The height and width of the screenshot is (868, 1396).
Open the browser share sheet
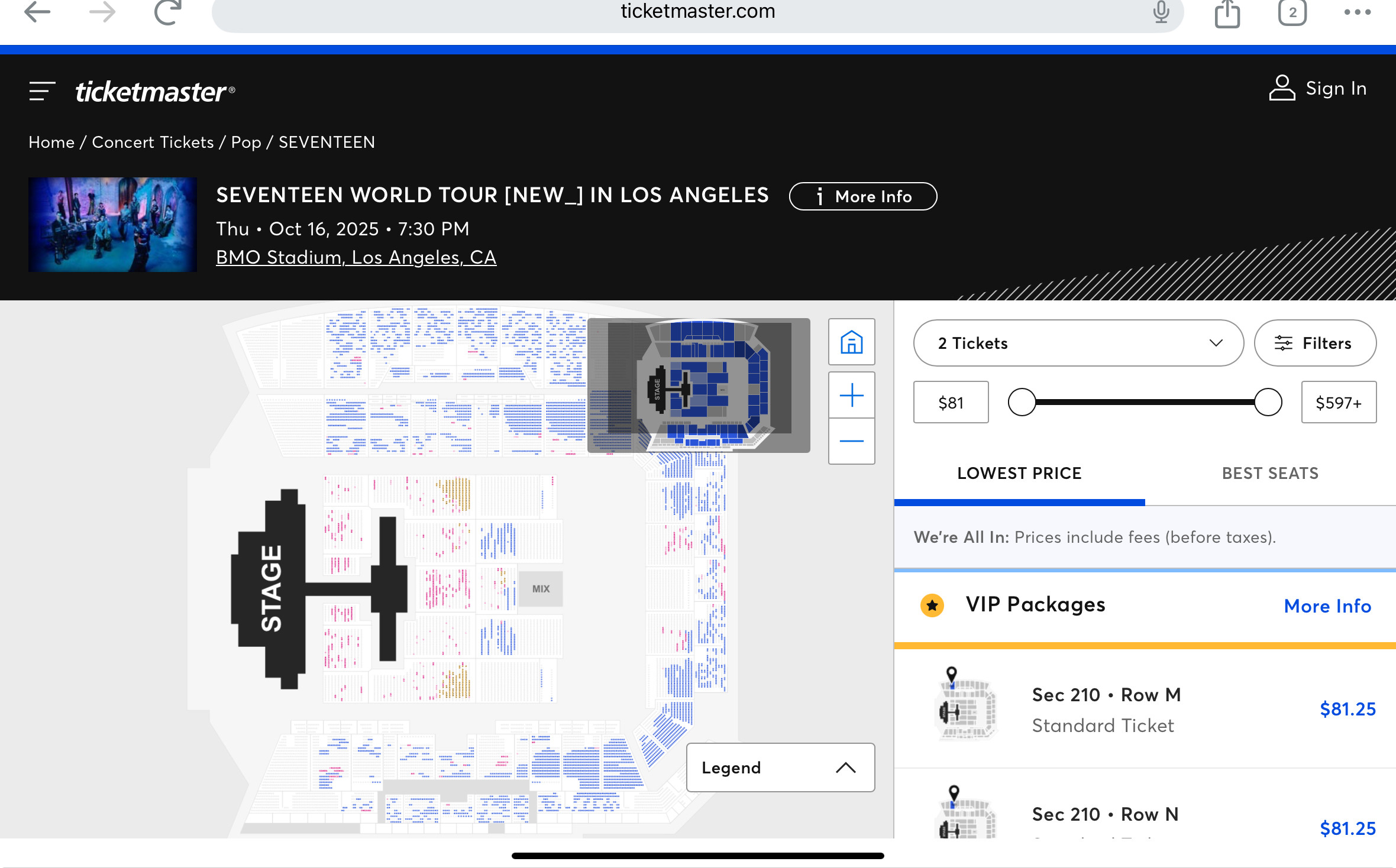(1227, 13)
